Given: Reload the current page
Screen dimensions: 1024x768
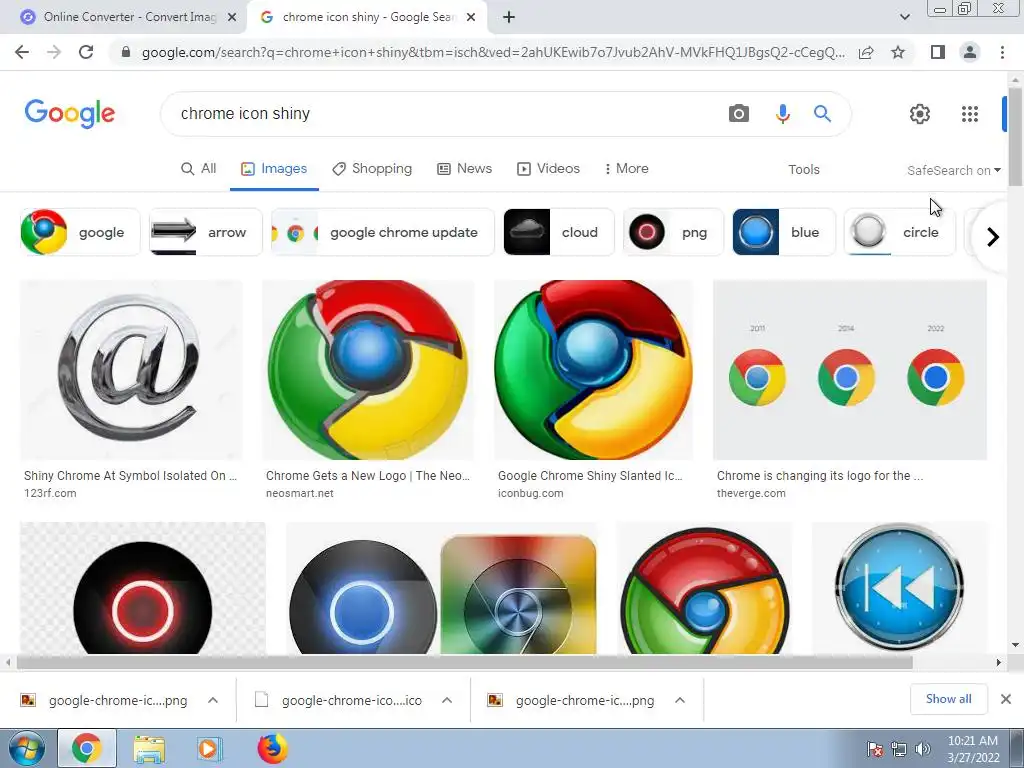Looking at the screenshot, I should (86, 52).
